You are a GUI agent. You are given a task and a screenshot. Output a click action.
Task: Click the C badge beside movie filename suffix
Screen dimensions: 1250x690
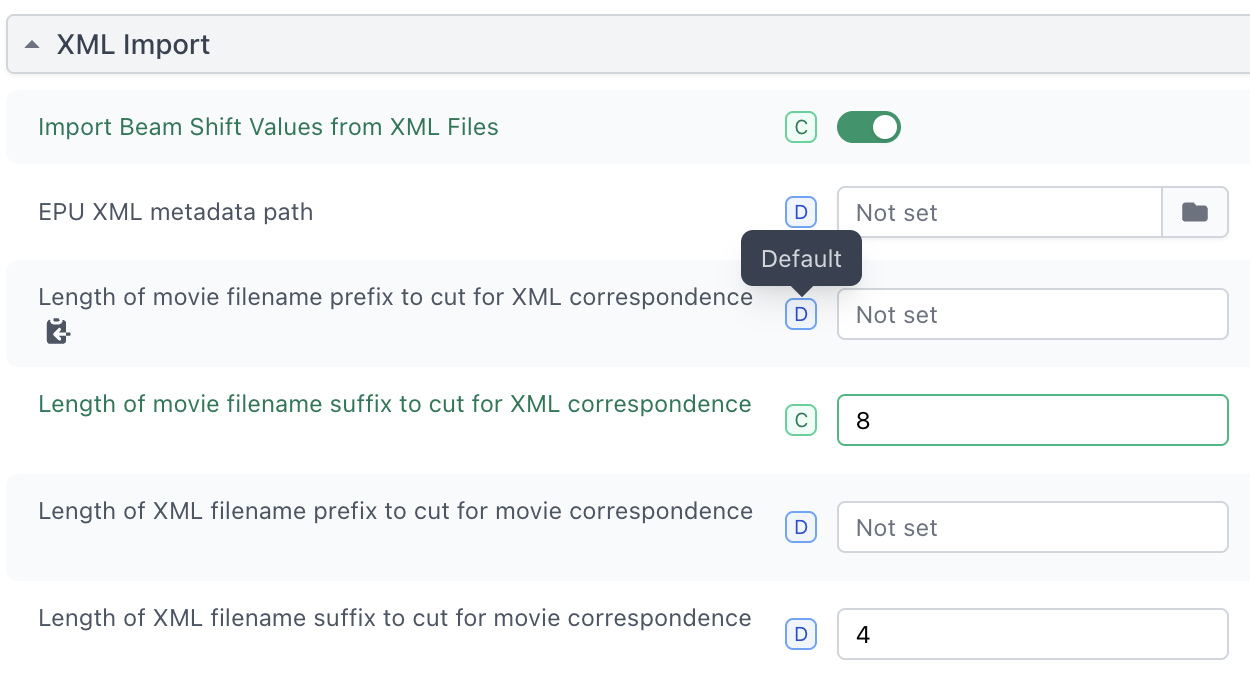pos(800,421)
